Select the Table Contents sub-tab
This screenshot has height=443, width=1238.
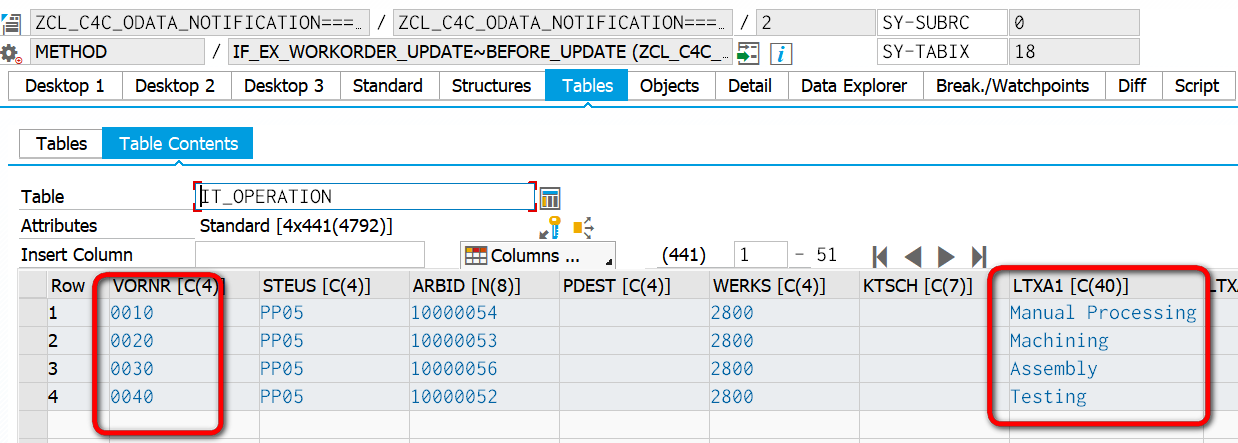coord(178,144)
